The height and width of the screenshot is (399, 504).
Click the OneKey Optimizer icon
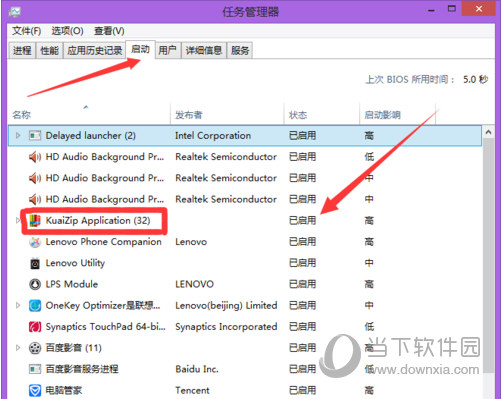(x=35, y=305)
